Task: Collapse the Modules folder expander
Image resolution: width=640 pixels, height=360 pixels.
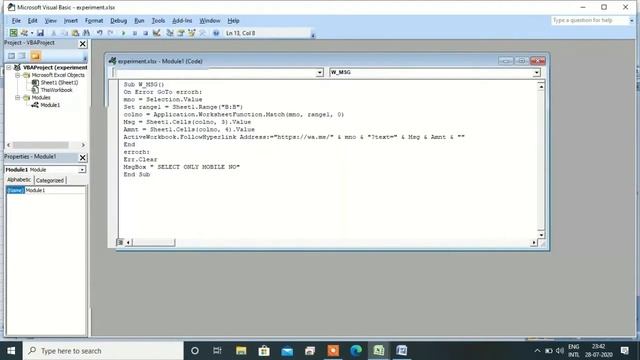Action: [18, 98]
